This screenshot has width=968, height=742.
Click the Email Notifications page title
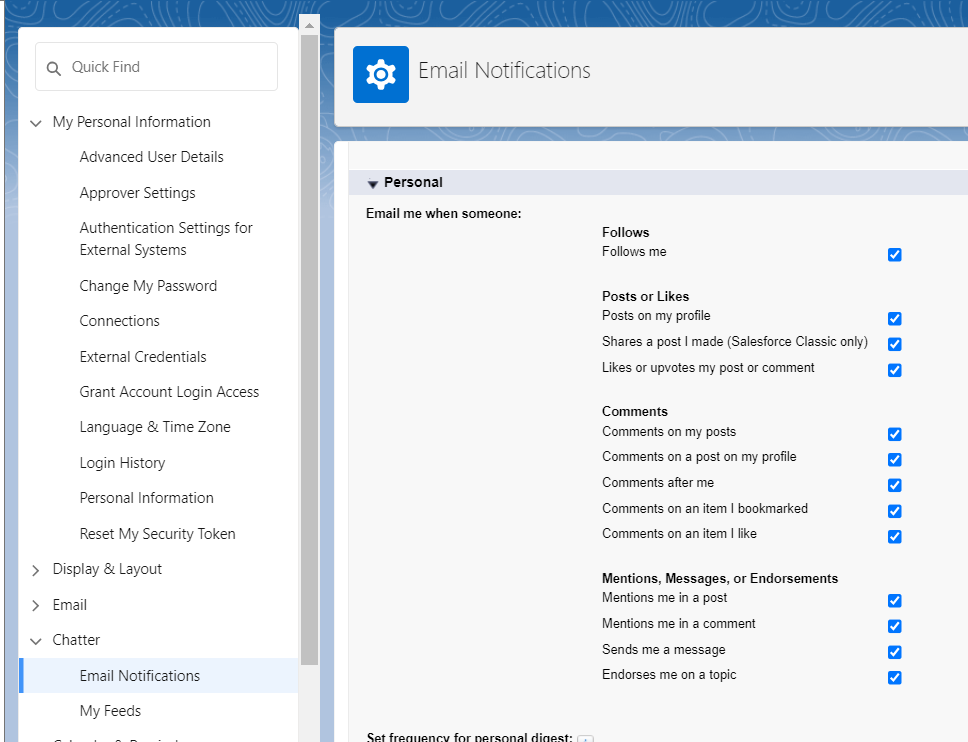tap(504, 70)
